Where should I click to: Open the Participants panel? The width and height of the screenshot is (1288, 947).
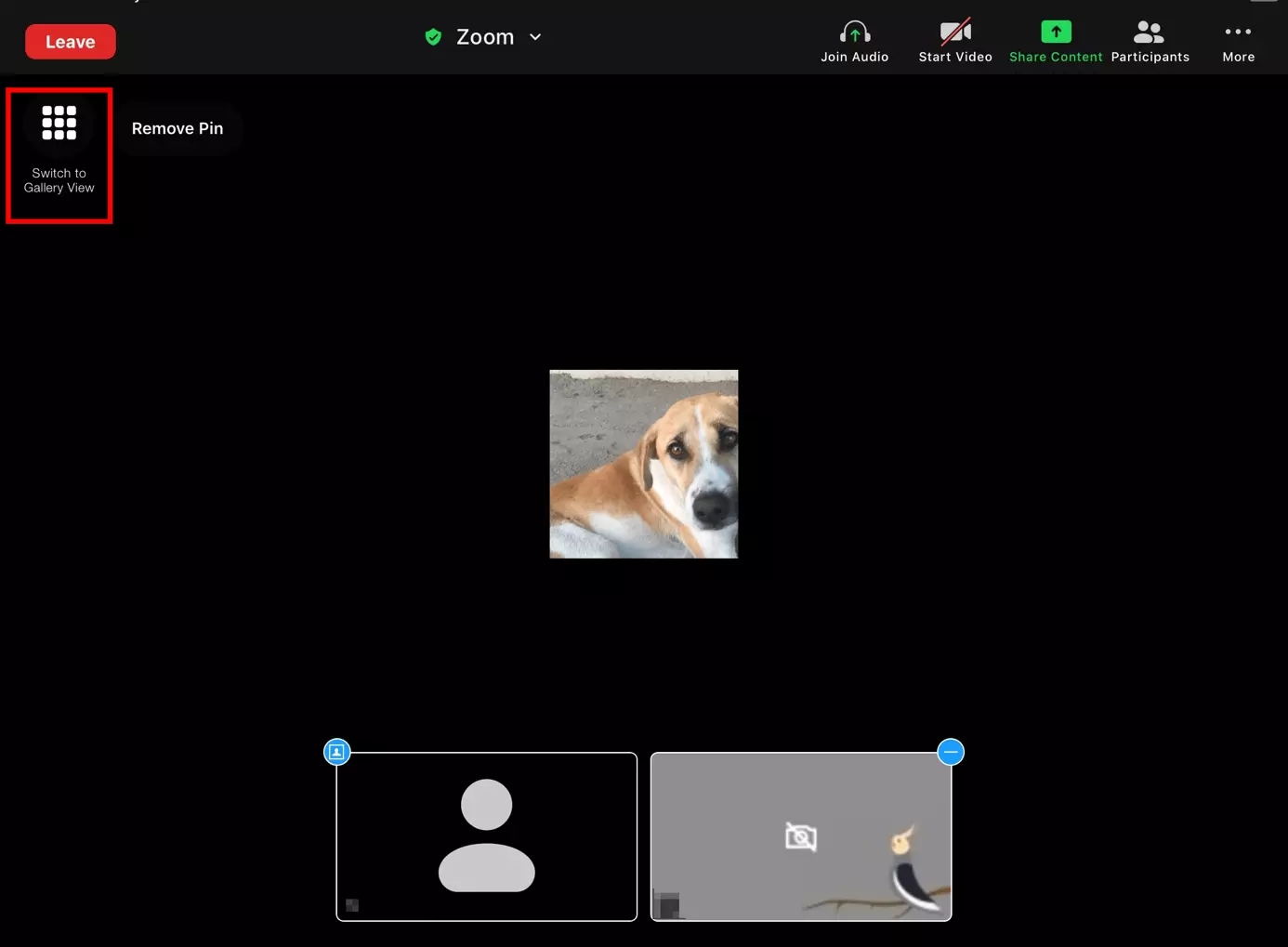tap(1149, 33)
